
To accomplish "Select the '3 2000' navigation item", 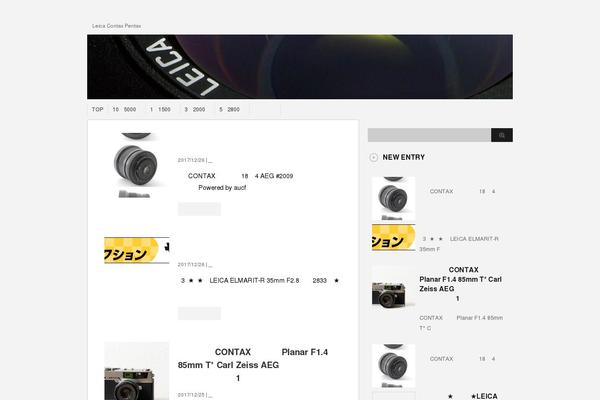I will (x=195, y=109).
